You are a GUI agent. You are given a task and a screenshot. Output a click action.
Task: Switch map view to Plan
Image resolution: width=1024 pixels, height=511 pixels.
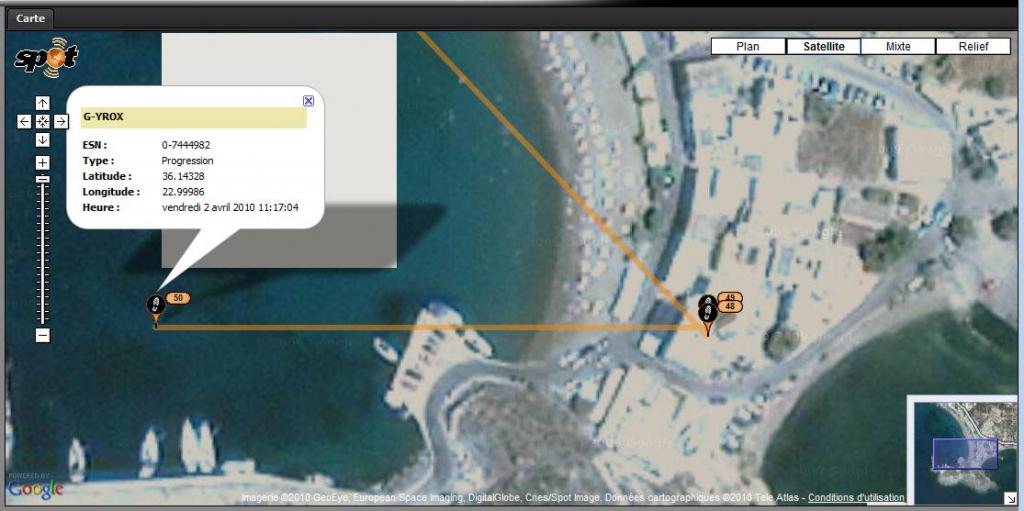(748, 46)
